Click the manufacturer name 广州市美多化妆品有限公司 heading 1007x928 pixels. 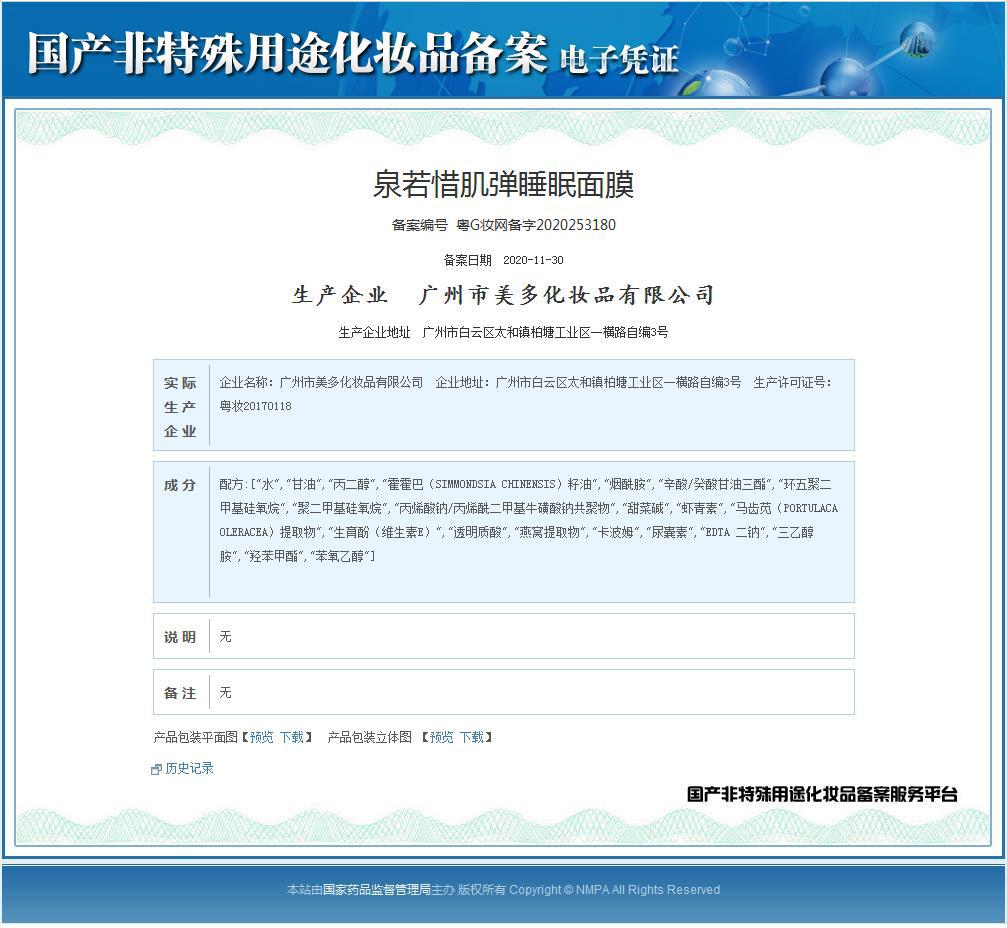[566, 295]
